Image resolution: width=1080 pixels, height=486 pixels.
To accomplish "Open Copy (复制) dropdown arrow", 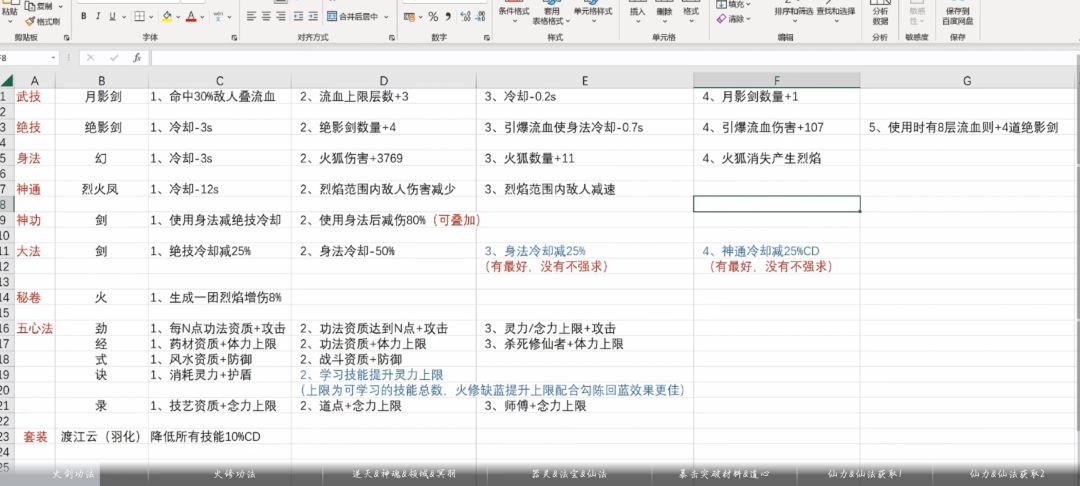I will point(61,6).
